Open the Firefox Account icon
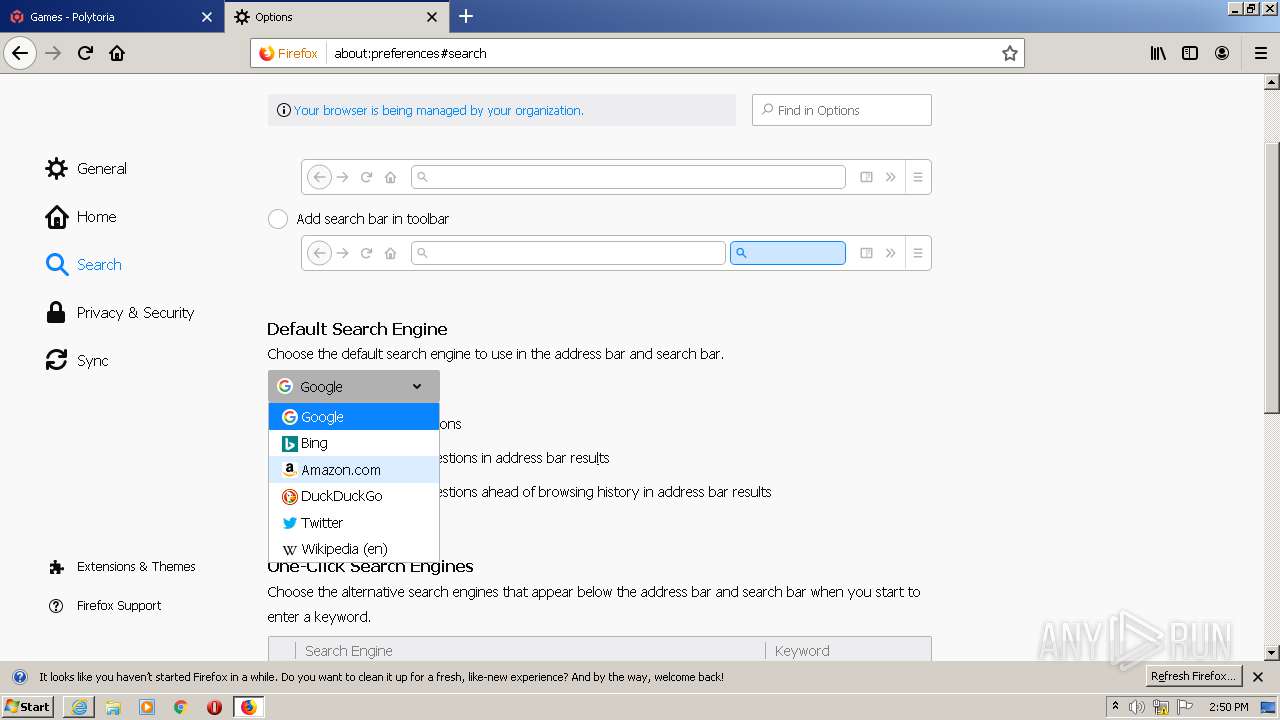Image resolution: width=1280 pixels, height=720 pixels. [x=1222, y=53]
